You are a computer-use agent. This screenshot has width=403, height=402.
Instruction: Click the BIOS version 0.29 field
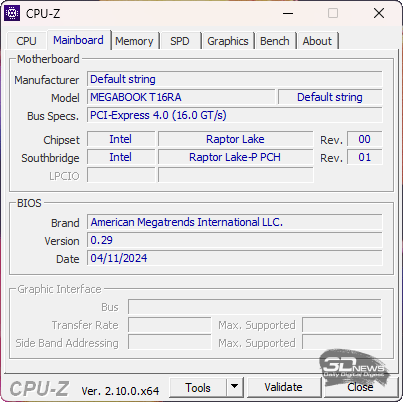pyautogui.click(x=235, y=240)
